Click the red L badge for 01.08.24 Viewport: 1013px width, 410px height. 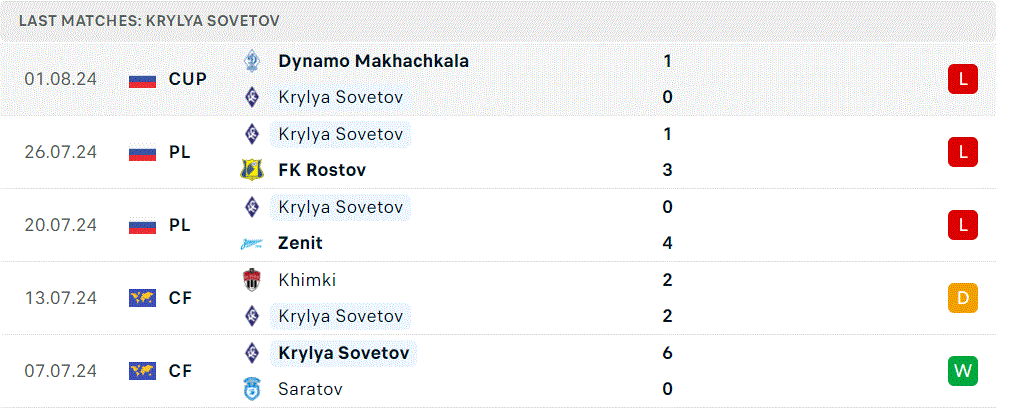point(963,79)
